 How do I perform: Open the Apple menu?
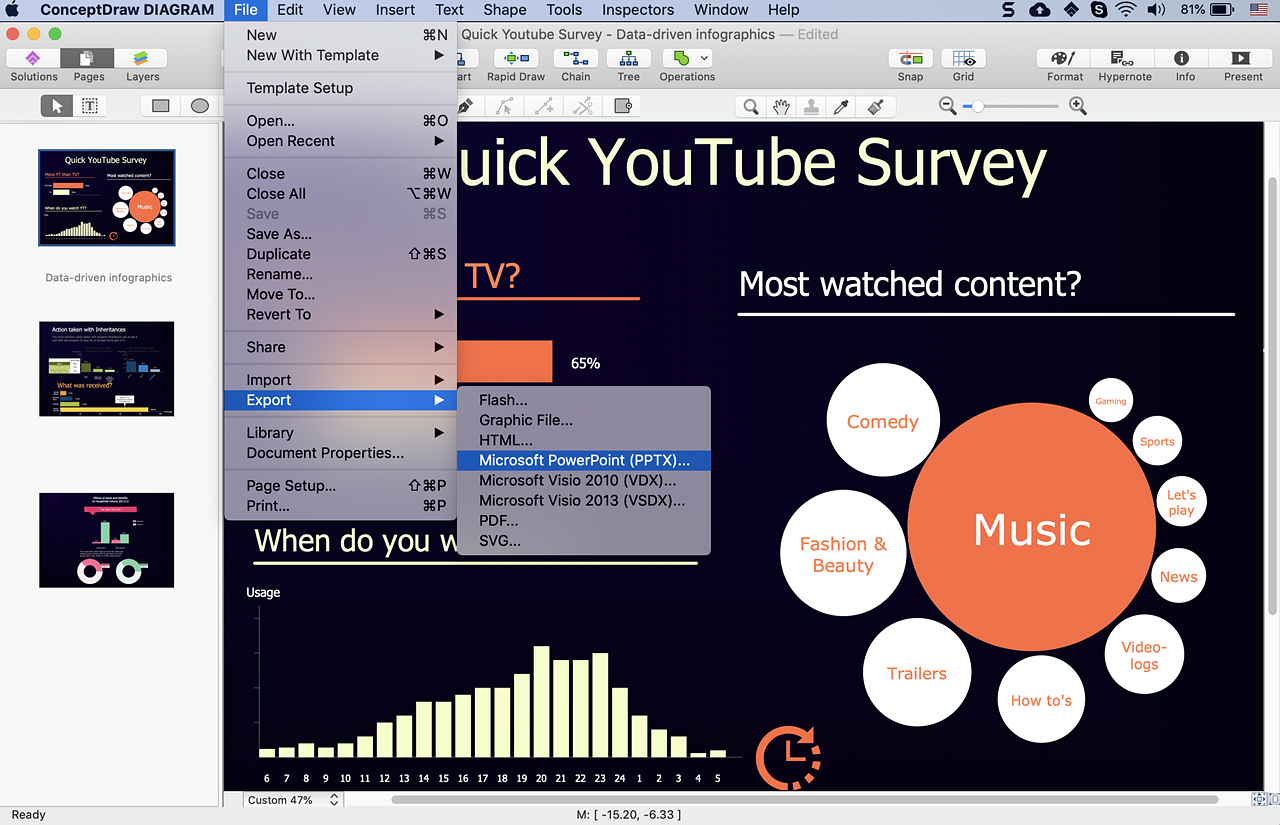(13, 10)
